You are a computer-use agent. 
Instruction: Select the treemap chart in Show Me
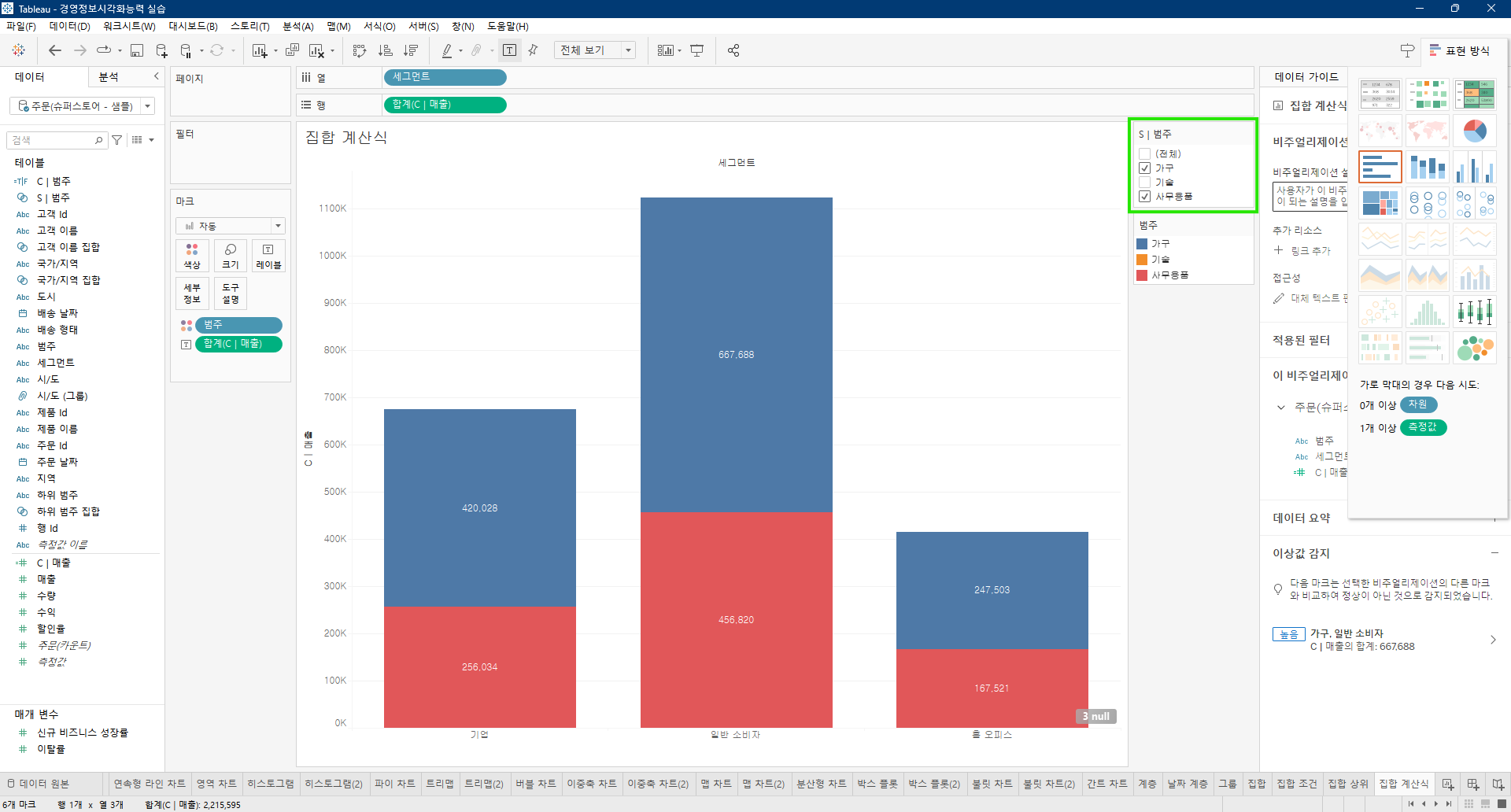[1380, 203]
